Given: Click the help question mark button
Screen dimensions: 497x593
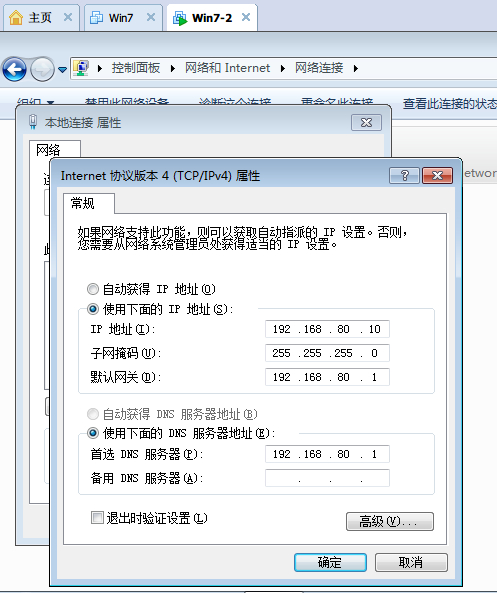Looking at the screenshot, I should pyautogui.click(x=404, y=175).
